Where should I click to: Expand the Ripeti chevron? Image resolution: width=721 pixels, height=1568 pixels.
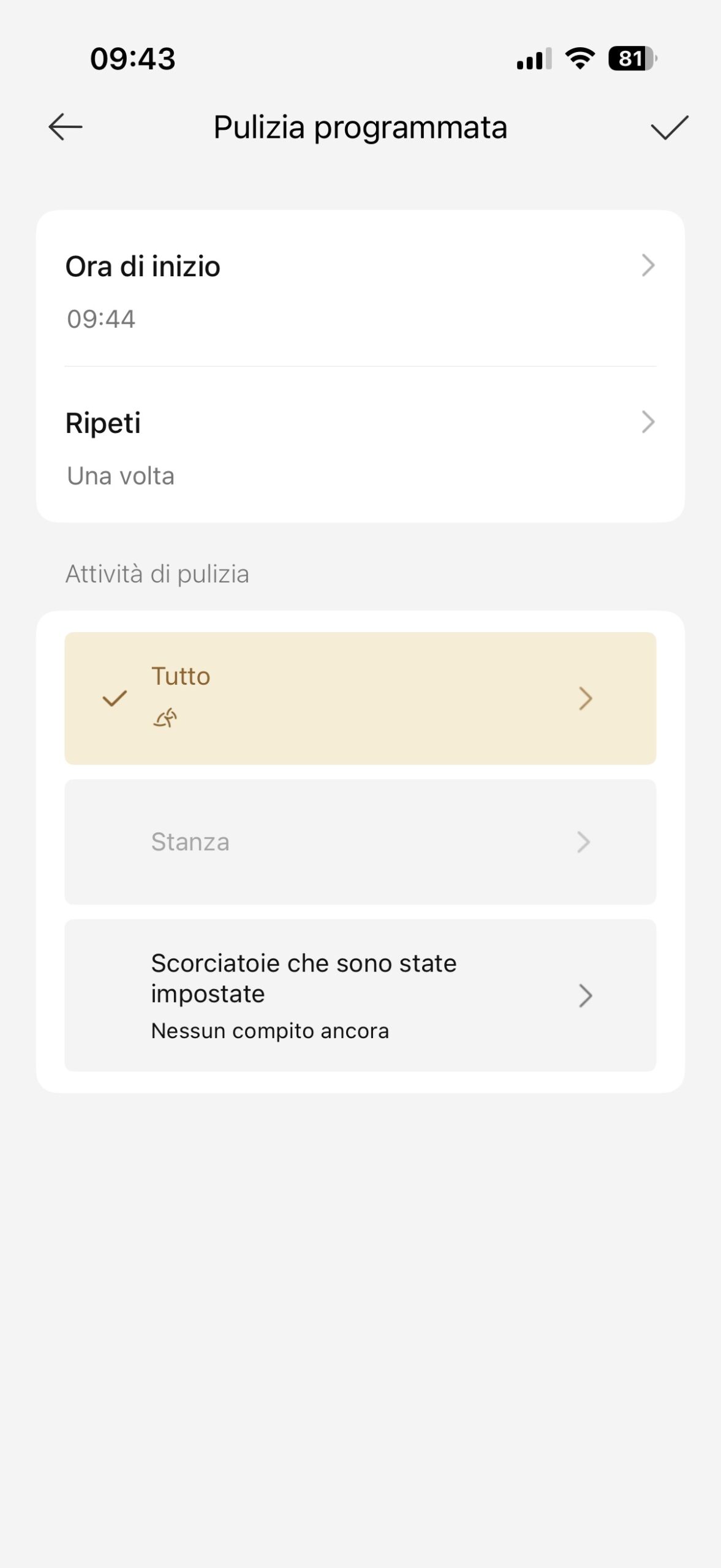coord(647,422)
